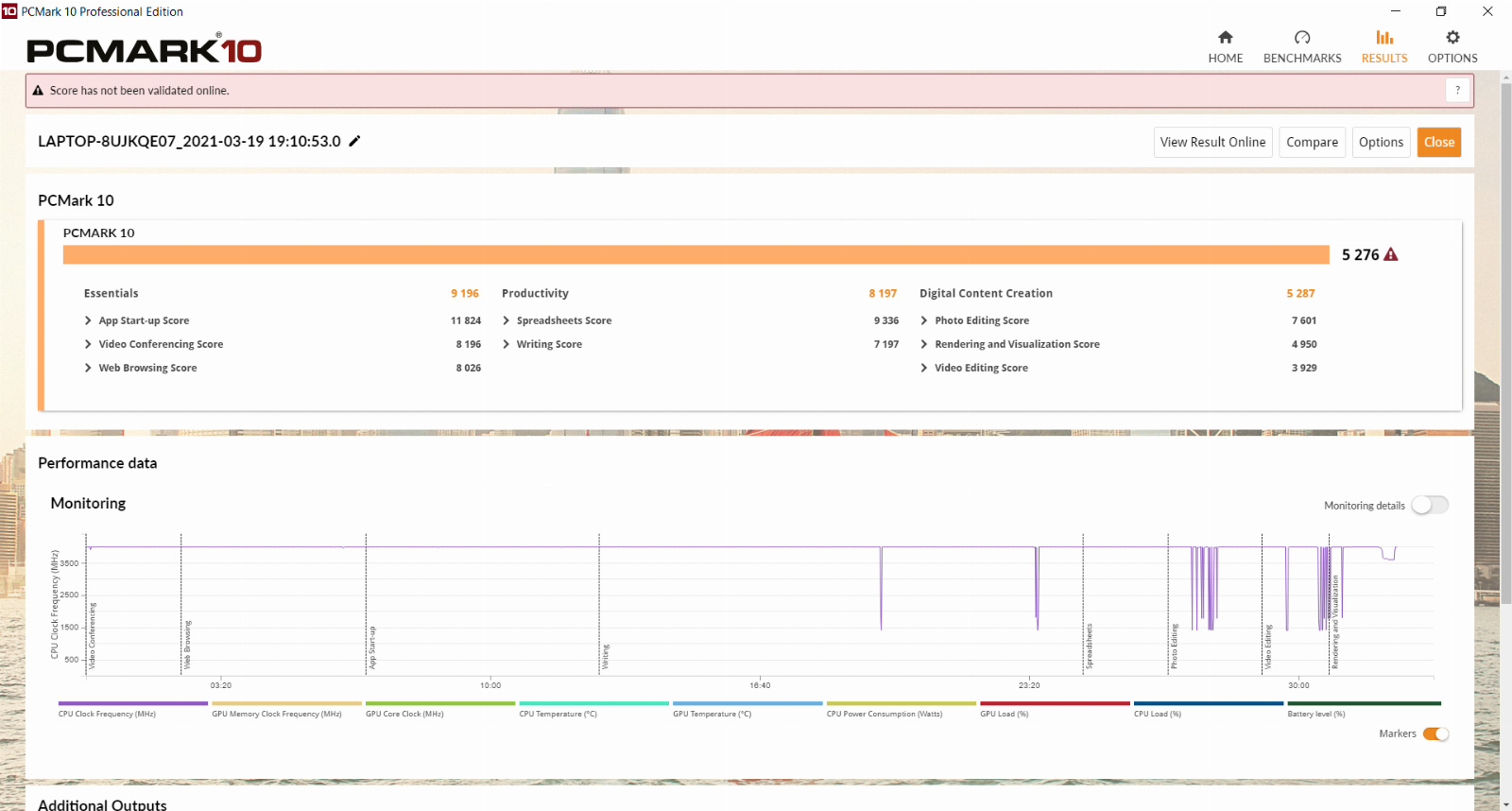Screen dimensions: 1512x811
Task: Toggle the Monitoring details switch
Action: [x=1430, y=505]
